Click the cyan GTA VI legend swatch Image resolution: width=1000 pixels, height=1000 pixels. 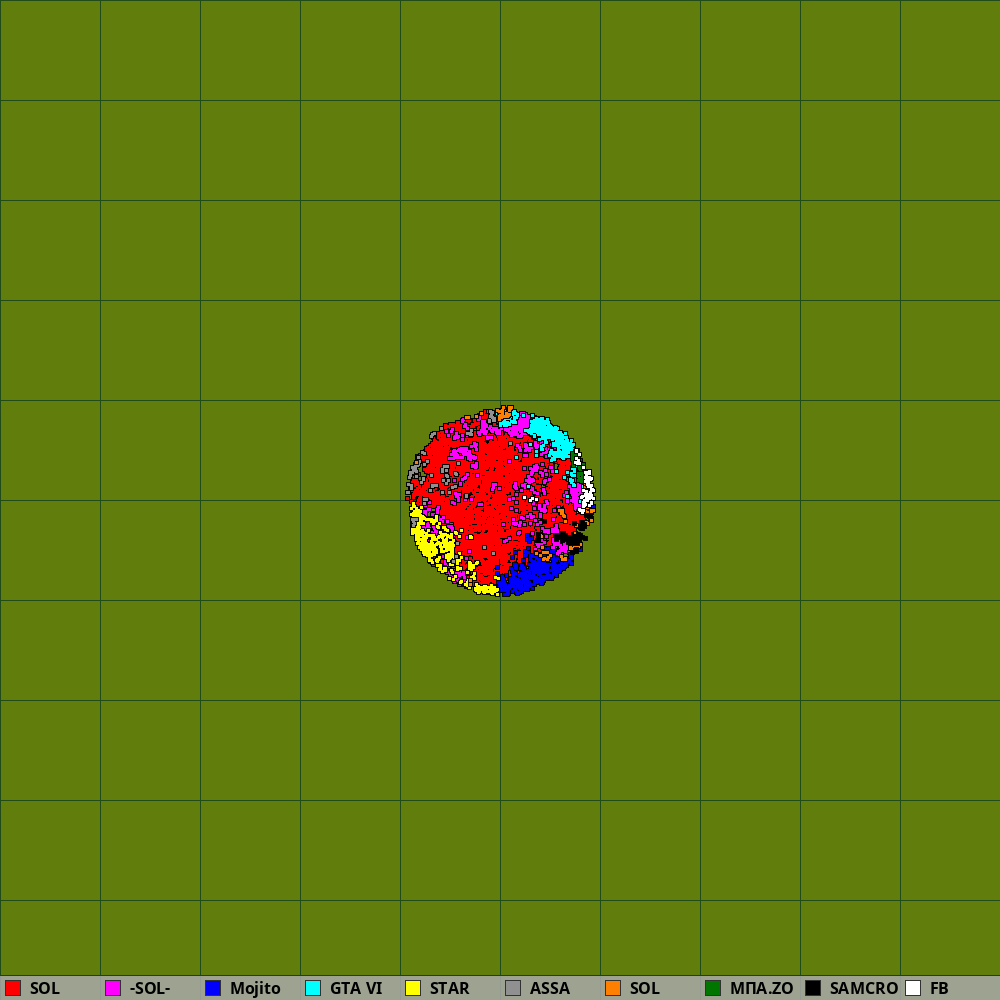313,988
